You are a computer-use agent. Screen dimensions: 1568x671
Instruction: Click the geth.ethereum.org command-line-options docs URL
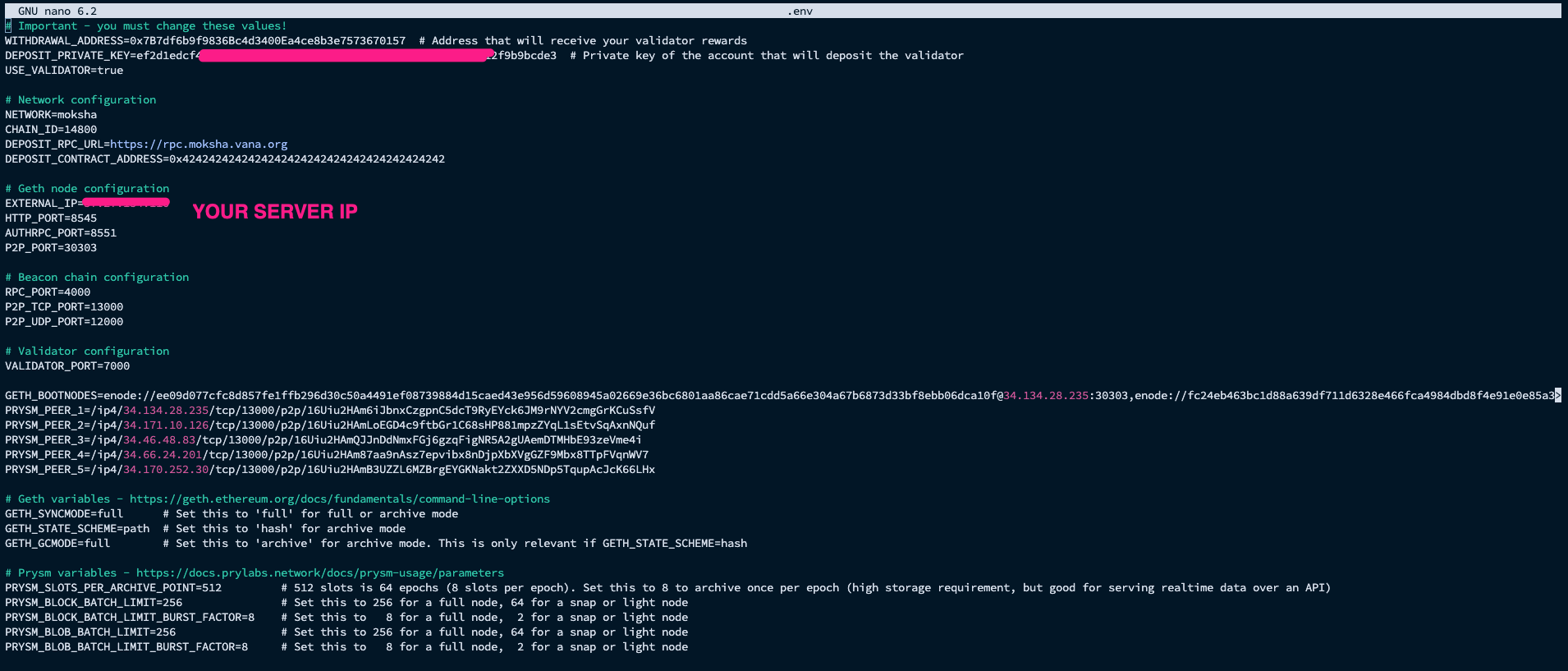point(339,499)
